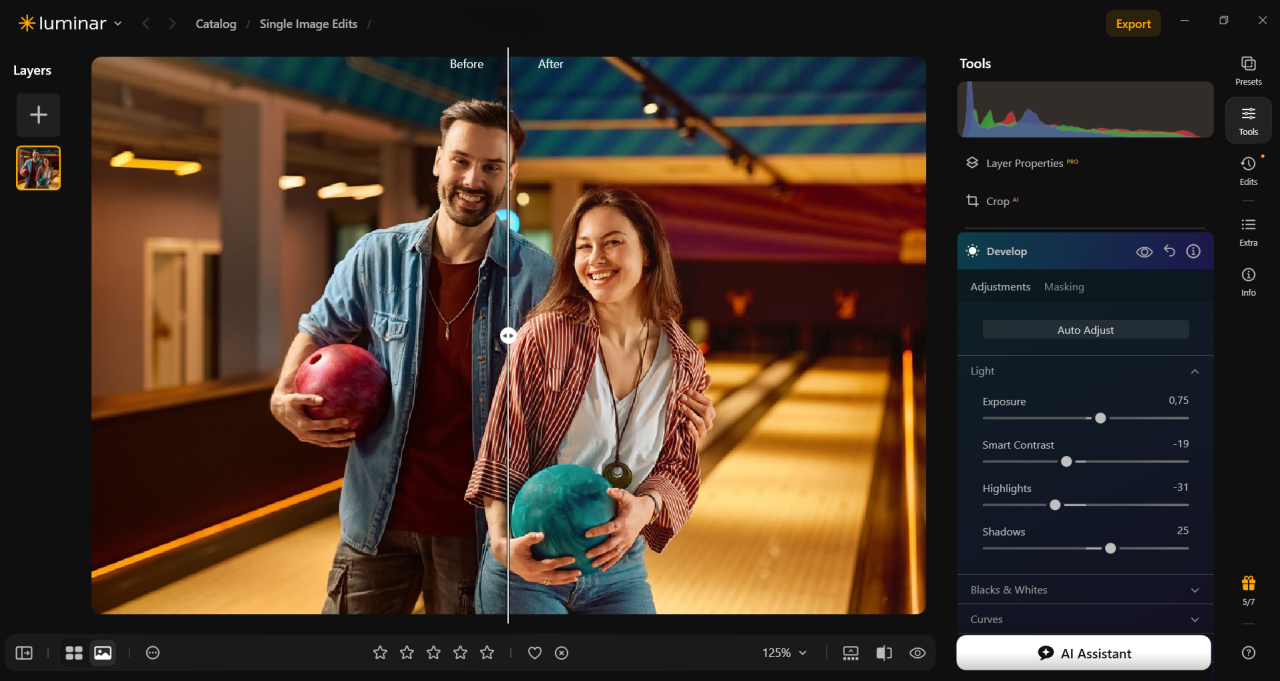Click the After label
The image size is (1280, 681).
(551, 64)
